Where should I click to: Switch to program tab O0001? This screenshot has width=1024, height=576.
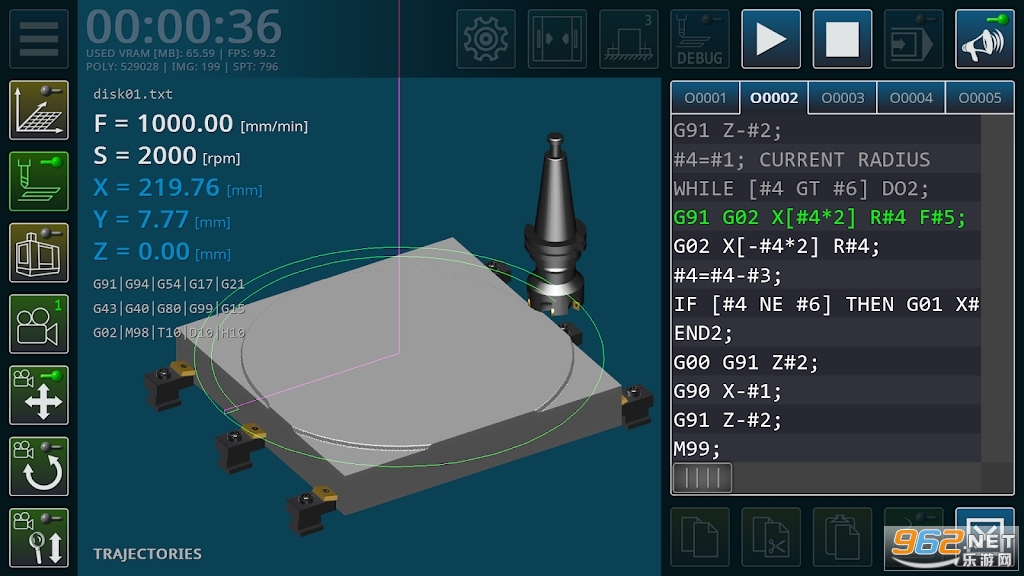[x=705, y=98]
